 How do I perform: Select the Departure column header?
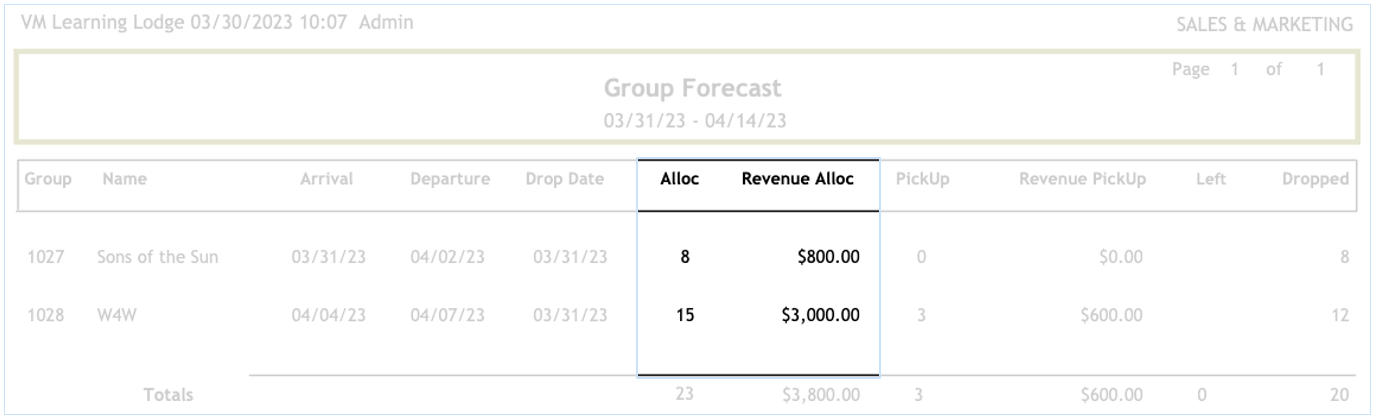click(449, 179)
